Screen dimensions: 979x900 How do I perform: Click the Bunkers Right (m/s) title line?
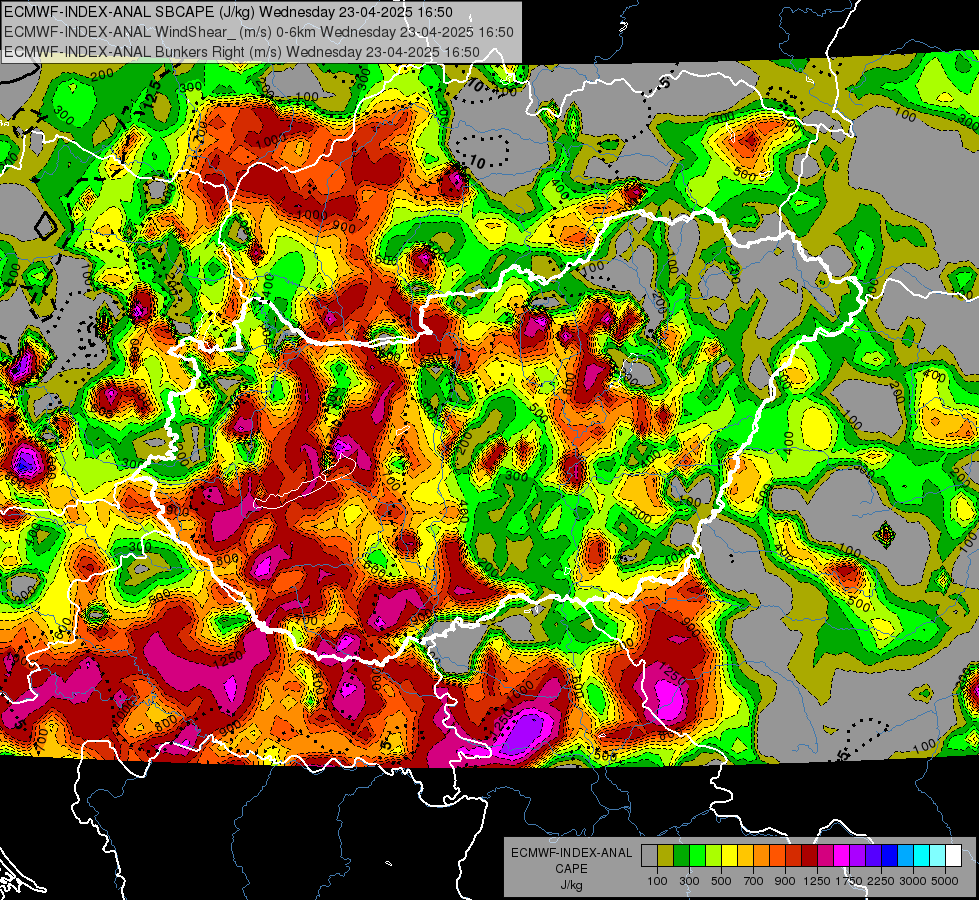point(242,52)
